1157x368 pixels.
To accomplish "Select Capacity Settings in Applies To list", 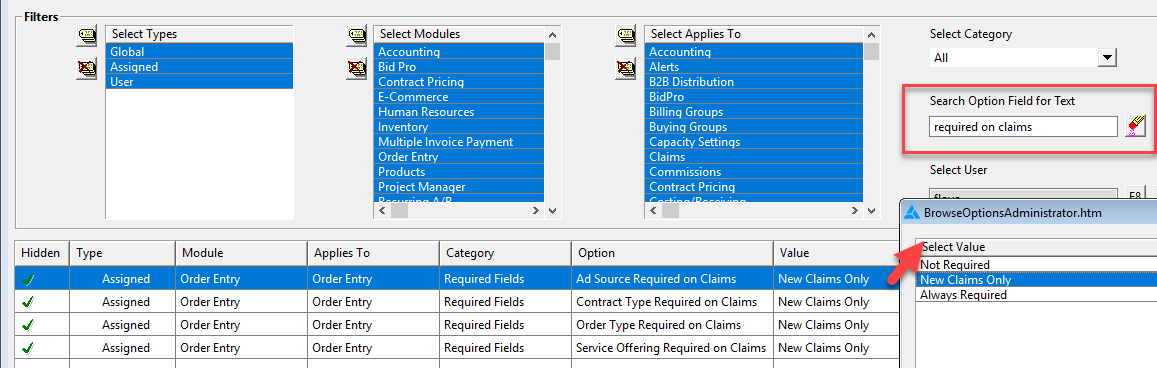I will click(753, 142).
